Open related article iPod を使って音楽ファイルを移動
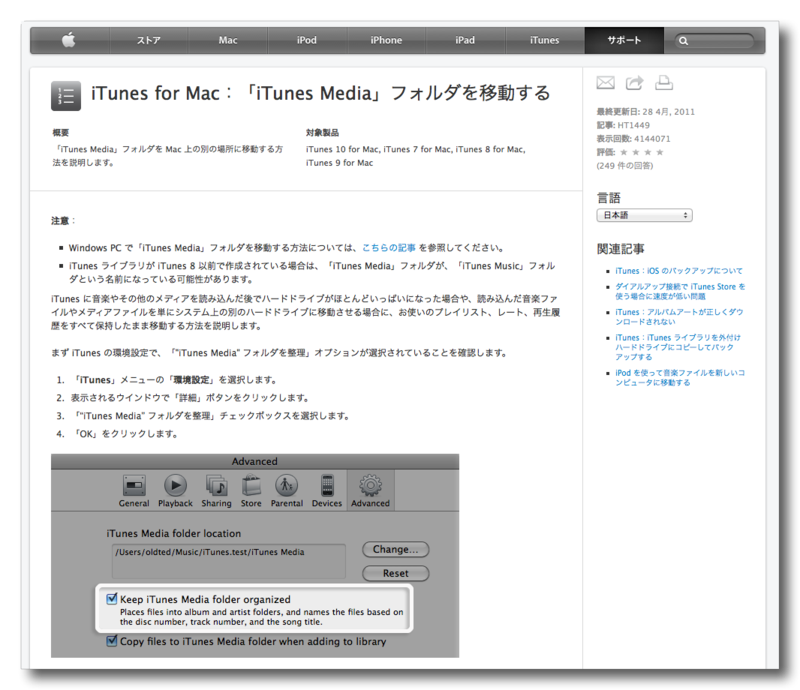800x690 pixels. point(680,378)
